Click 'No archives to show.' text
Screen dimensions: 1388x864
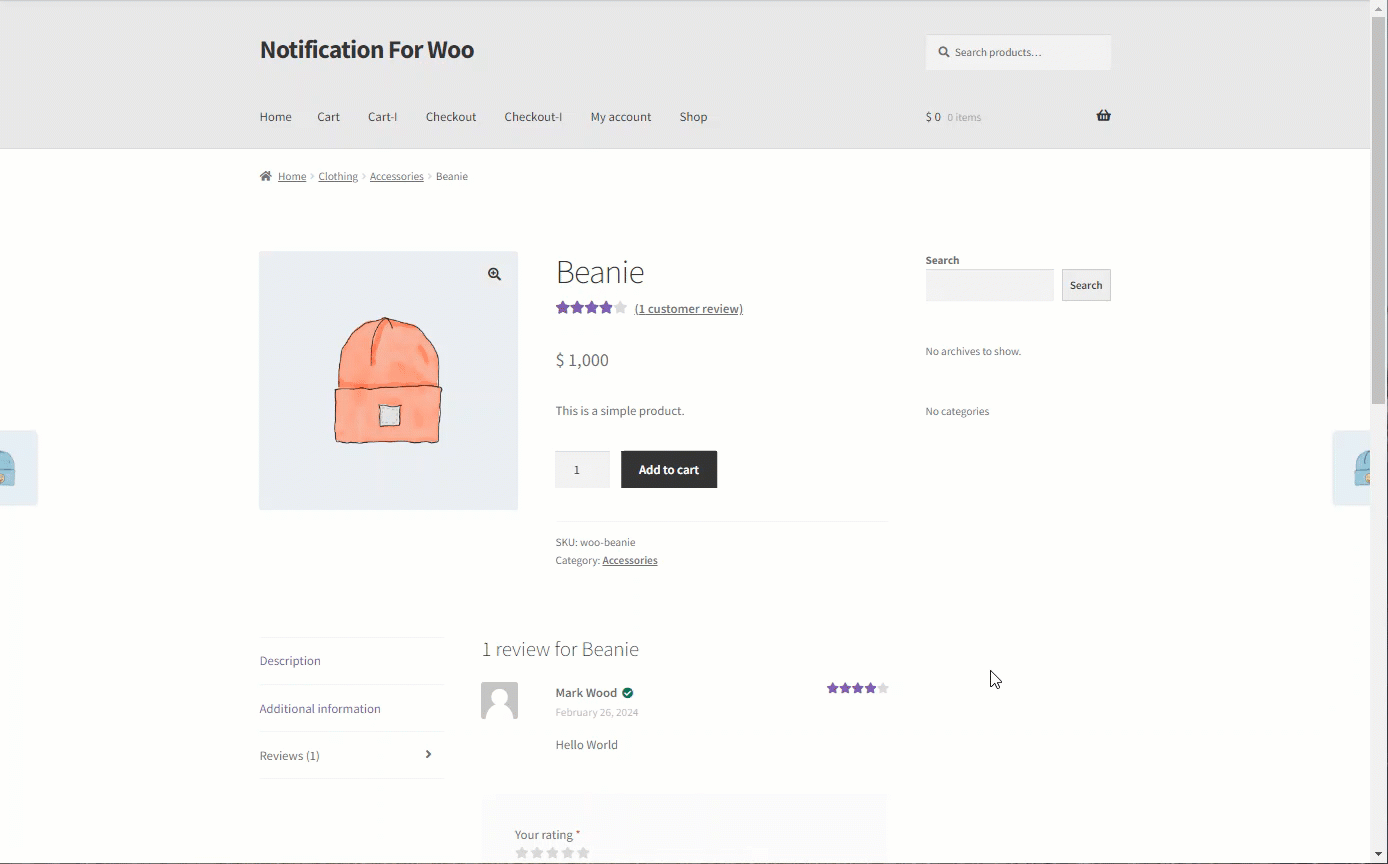(x=973, y=352)
